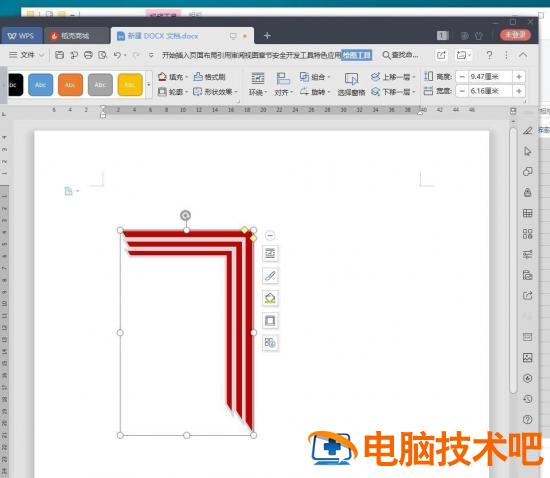Click the selection arrow icon in right sidebar
This screenshot has width=550, height=478.
[528, 151]
